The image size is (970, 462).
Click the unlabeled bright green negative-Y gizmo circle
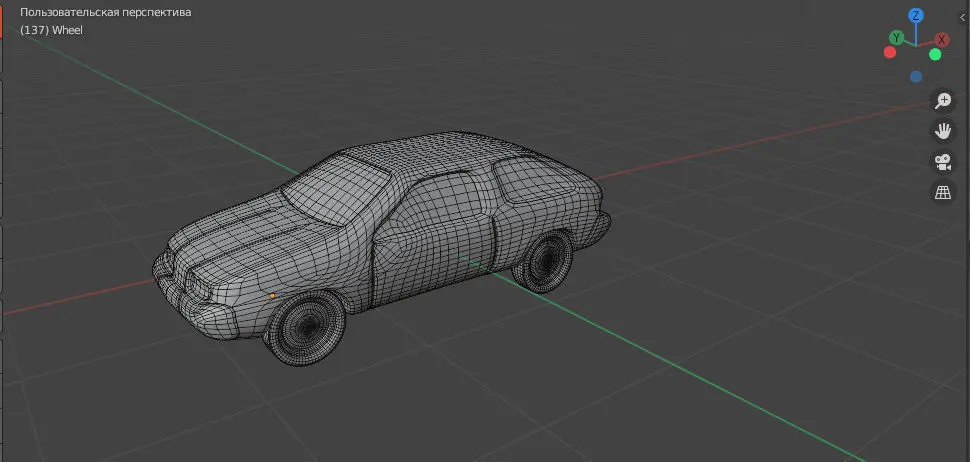click(935, 54)
